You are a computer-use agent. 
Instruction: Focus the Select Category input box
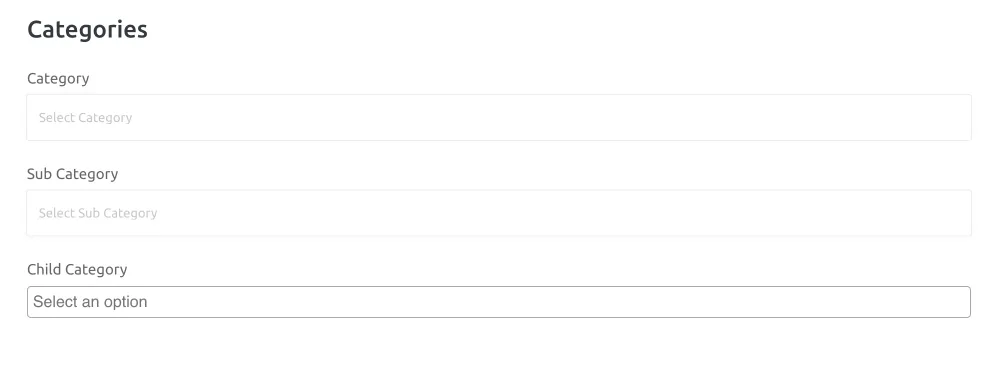(x=499, y=117)
